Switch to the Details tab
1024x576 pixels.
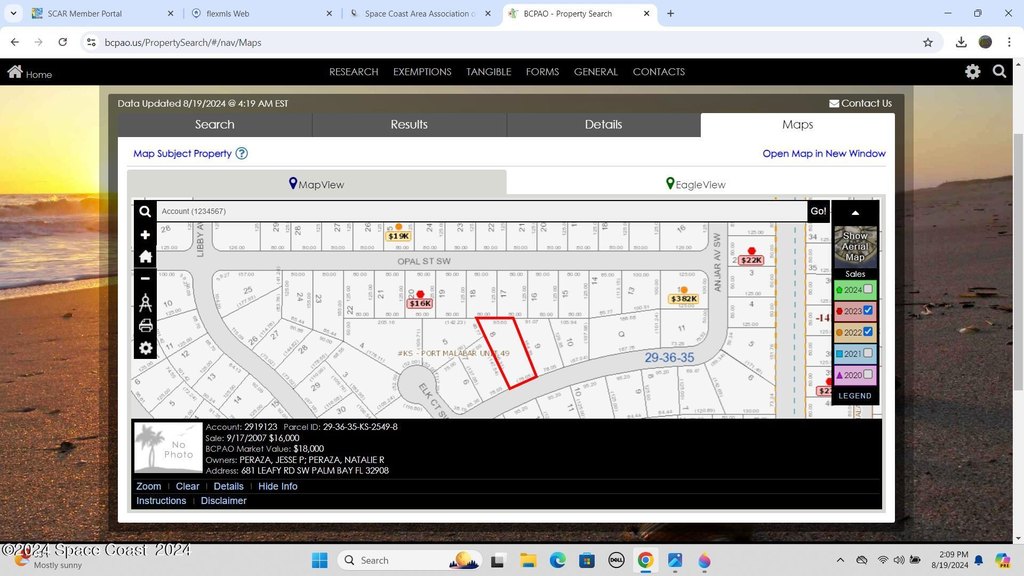[603, 125]
